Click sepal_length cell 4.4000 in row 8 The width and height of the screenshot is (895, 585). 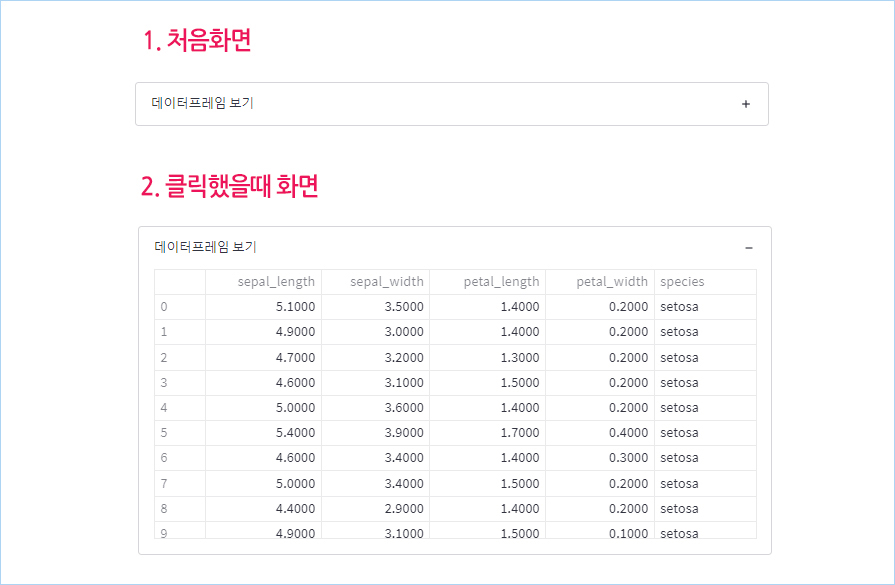point(264,509)
